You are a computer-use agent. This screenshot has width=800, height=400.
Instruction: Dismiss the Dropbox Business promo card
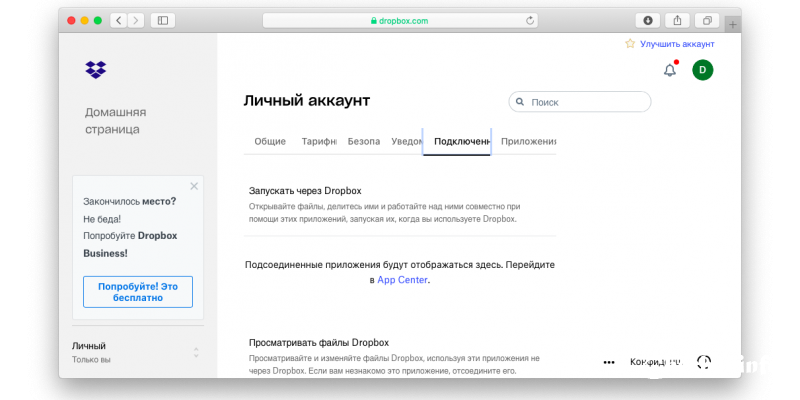click(x=194, y=186)
